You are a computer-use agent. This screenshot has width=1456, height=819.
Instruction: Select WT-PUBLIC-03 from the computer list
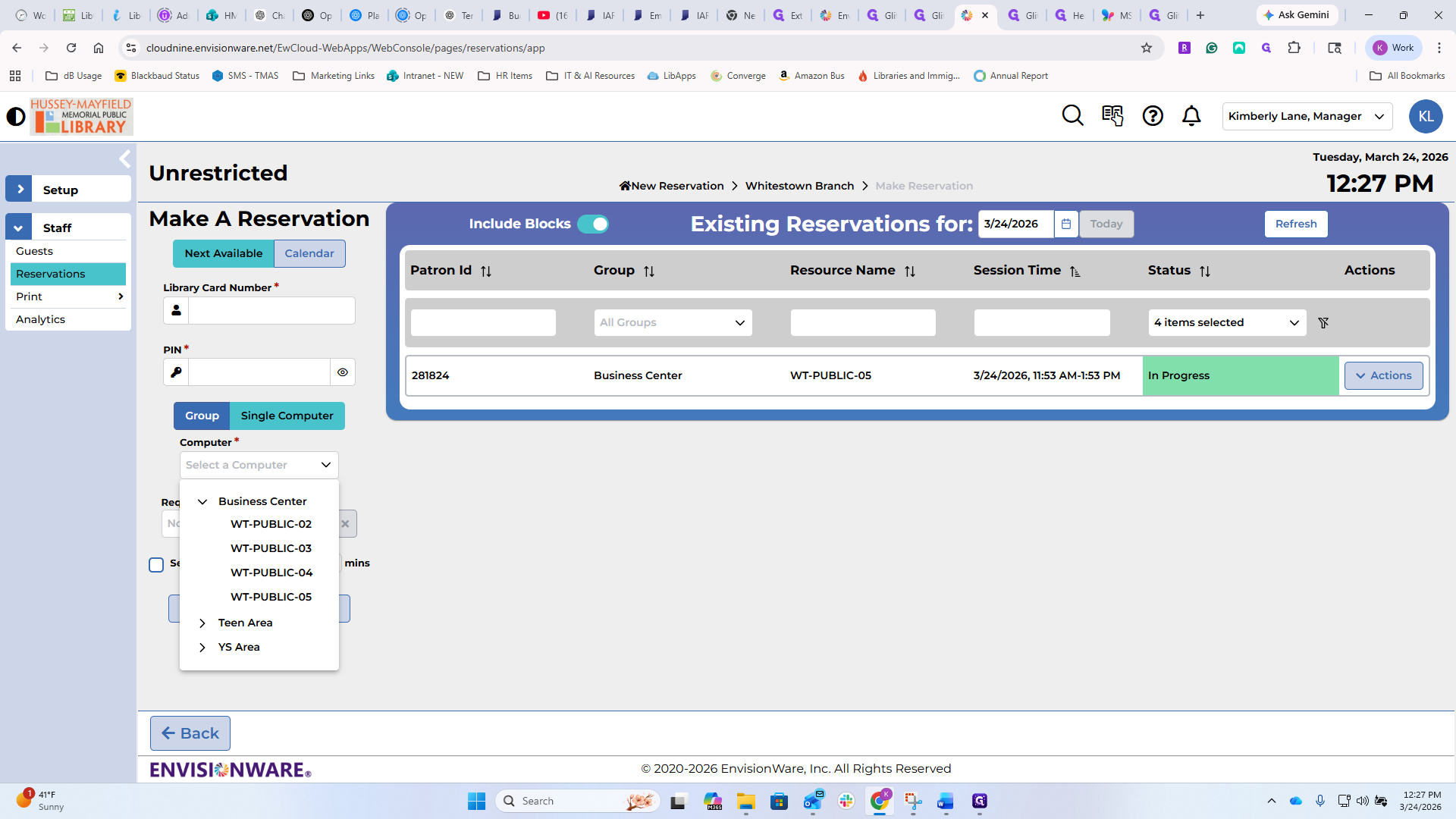[271, 548]
